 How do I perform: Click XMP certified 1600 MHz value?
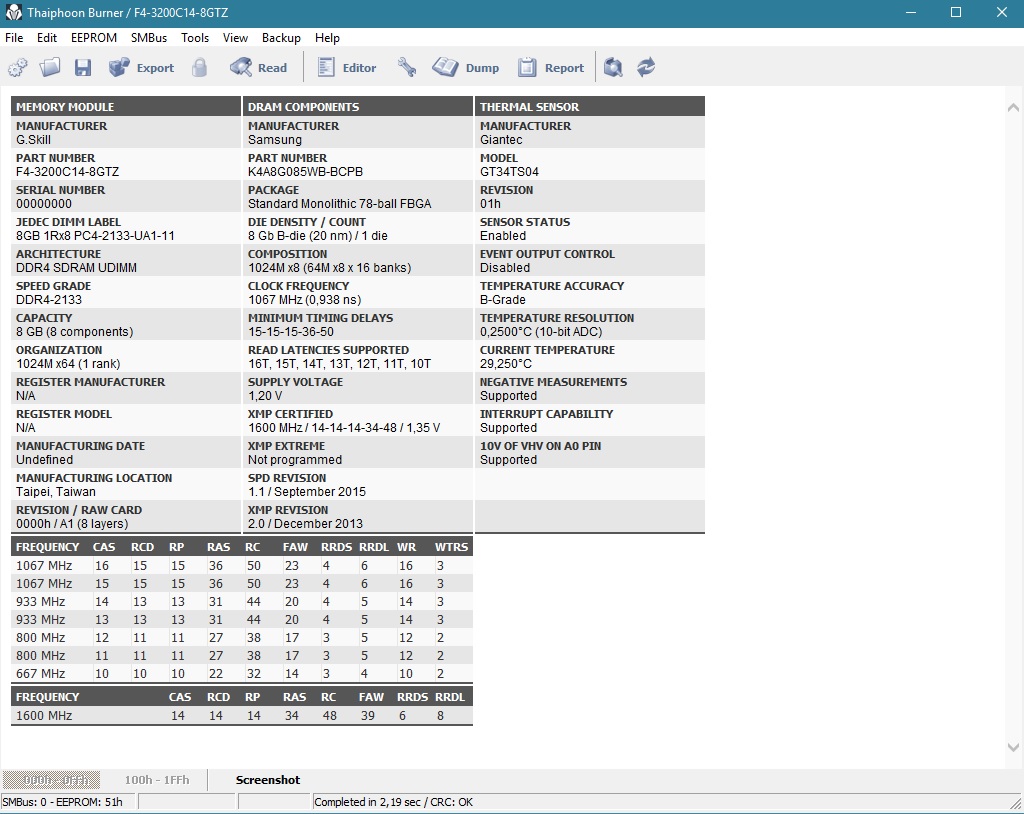[x=344, y=428]
